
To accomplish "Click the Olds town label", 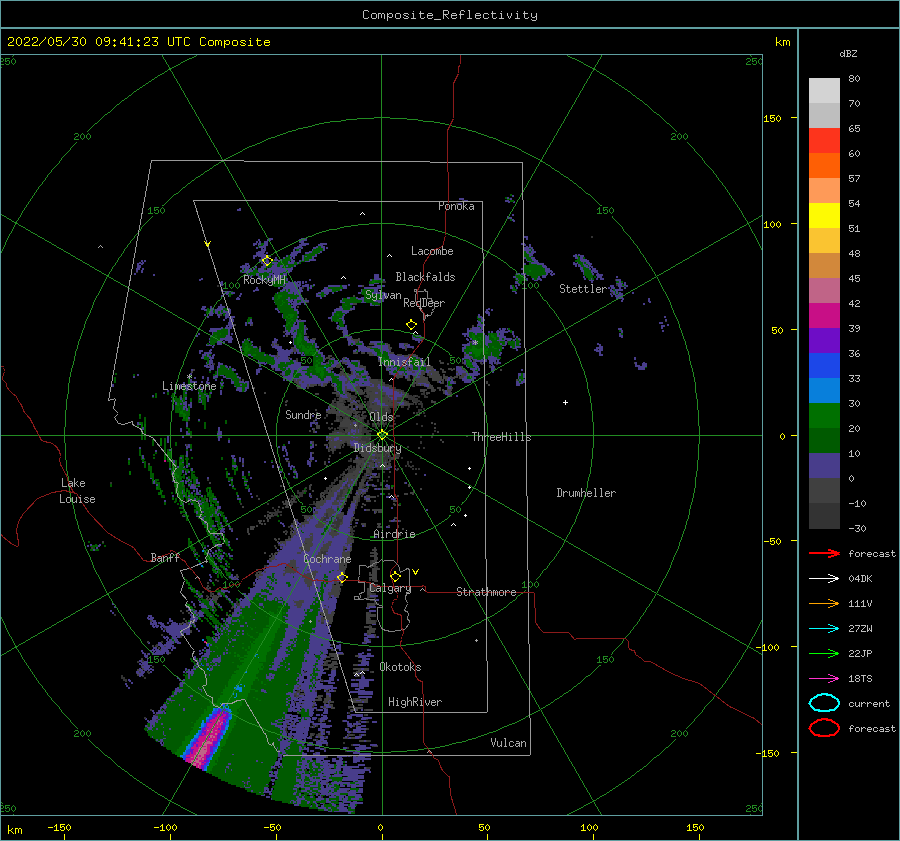I will 381,417.
